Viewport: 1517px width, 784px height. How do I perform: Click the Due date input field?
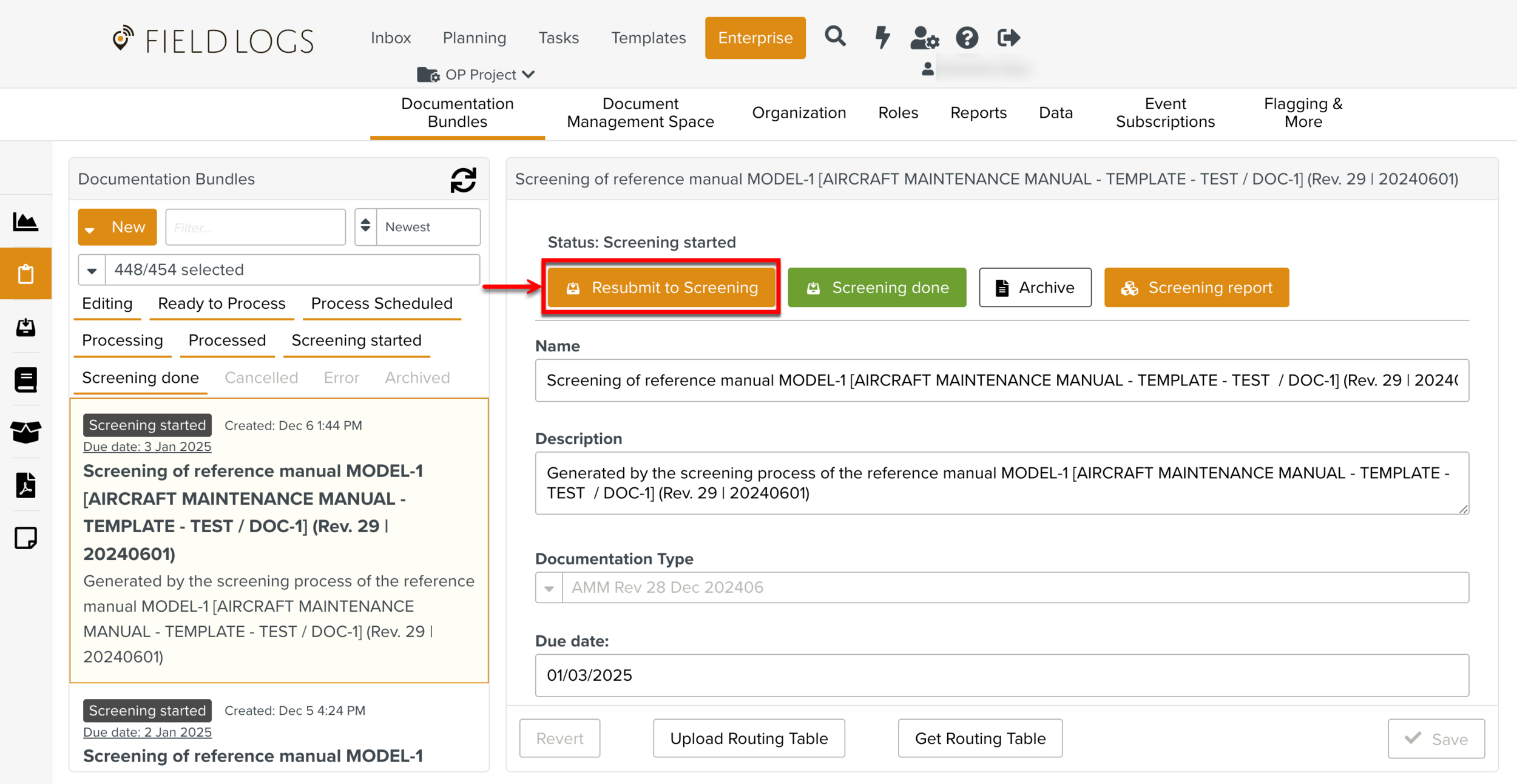[x=1001, y=675]
